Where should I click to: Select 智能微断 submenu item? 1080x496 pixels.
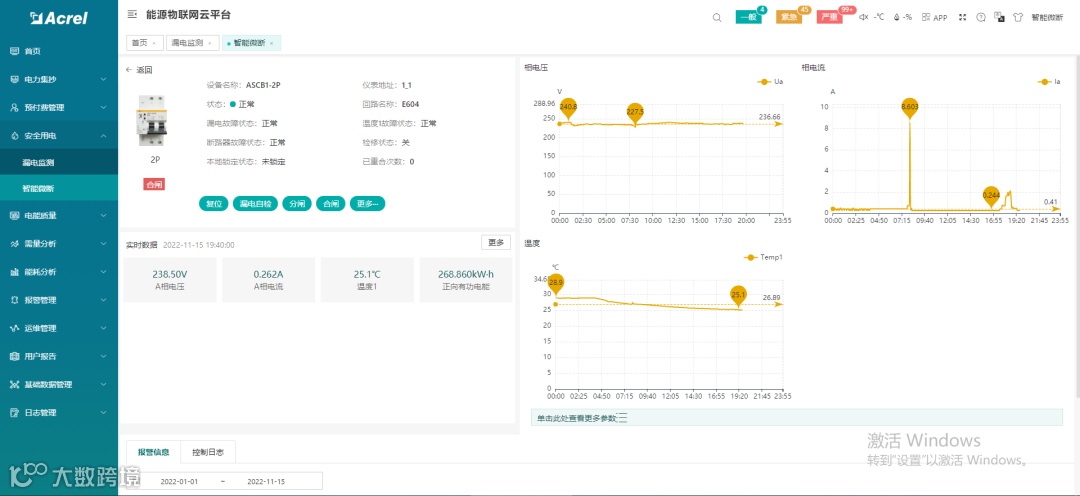59,188
